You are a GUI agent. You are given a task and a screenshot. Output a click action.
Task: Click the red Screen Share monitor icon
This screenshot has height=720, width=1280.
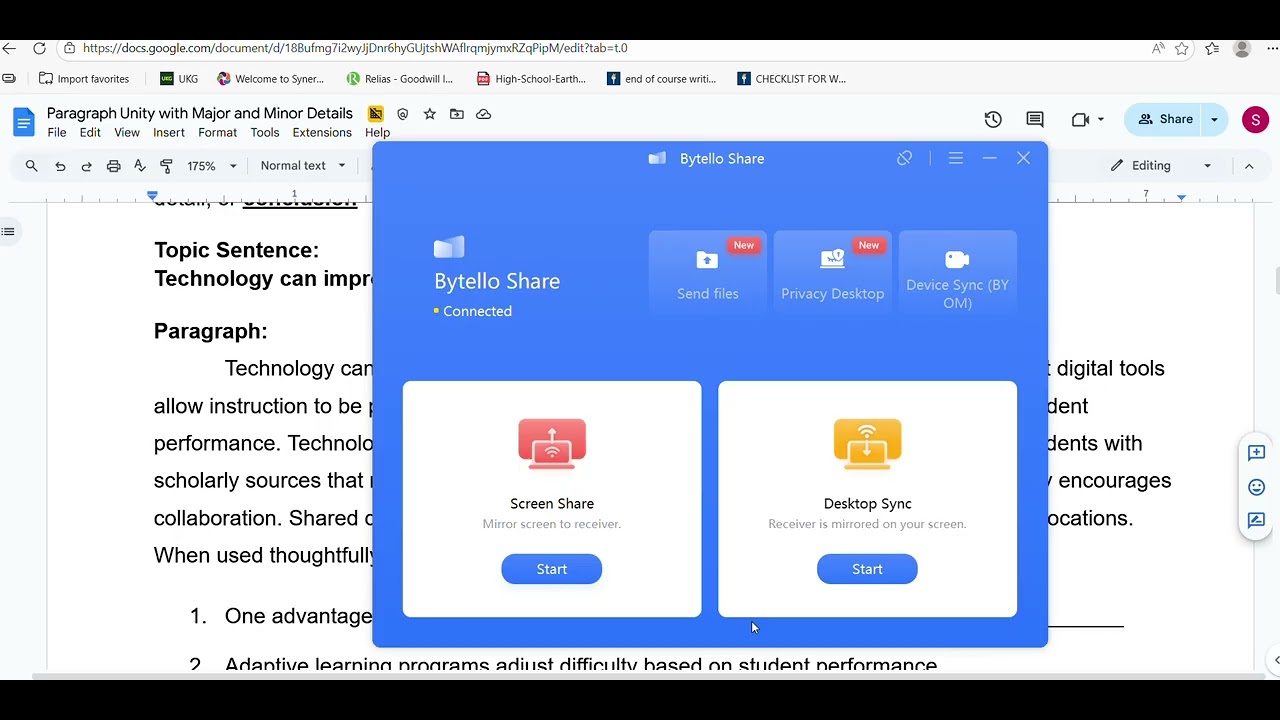tap(552, 444)
